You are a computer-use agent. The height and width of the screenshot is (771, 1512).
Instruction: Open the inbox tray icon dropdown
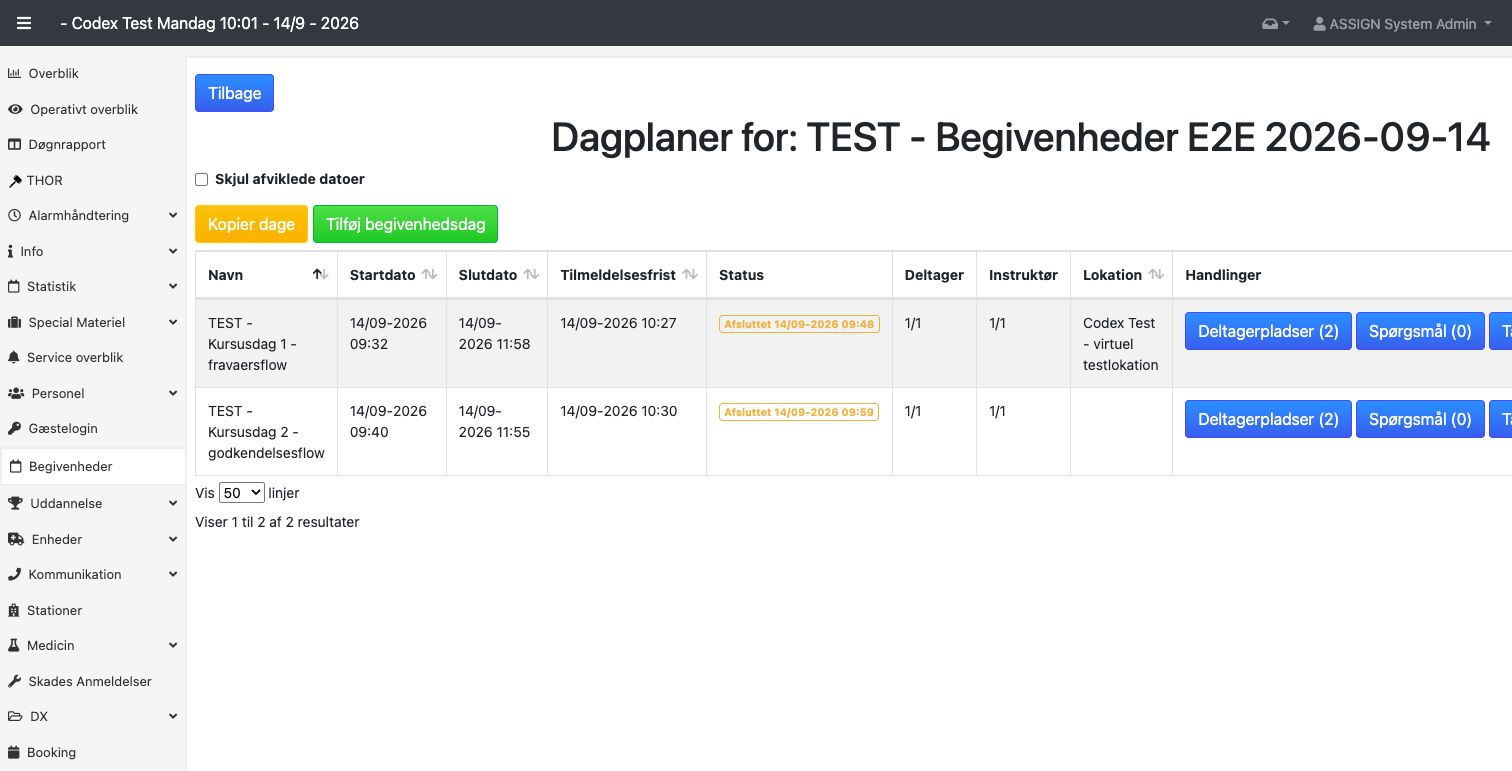(x=1275, y=24)
